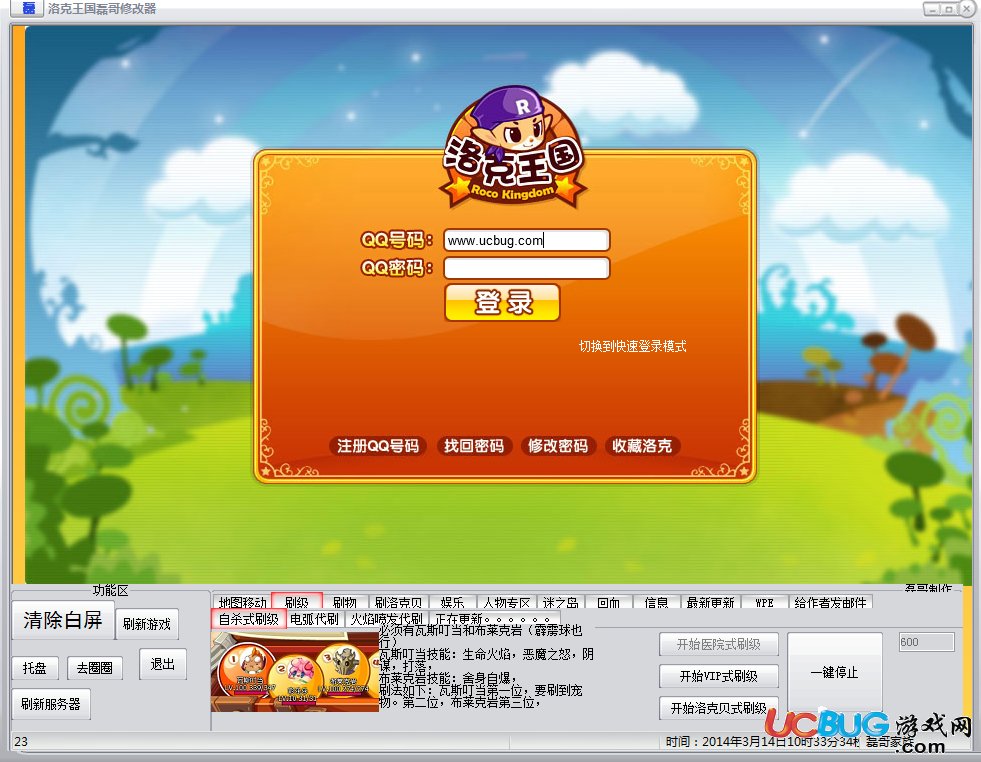Click the 托盘 tray button
This screenshot has width=981, height=762.
35,668
